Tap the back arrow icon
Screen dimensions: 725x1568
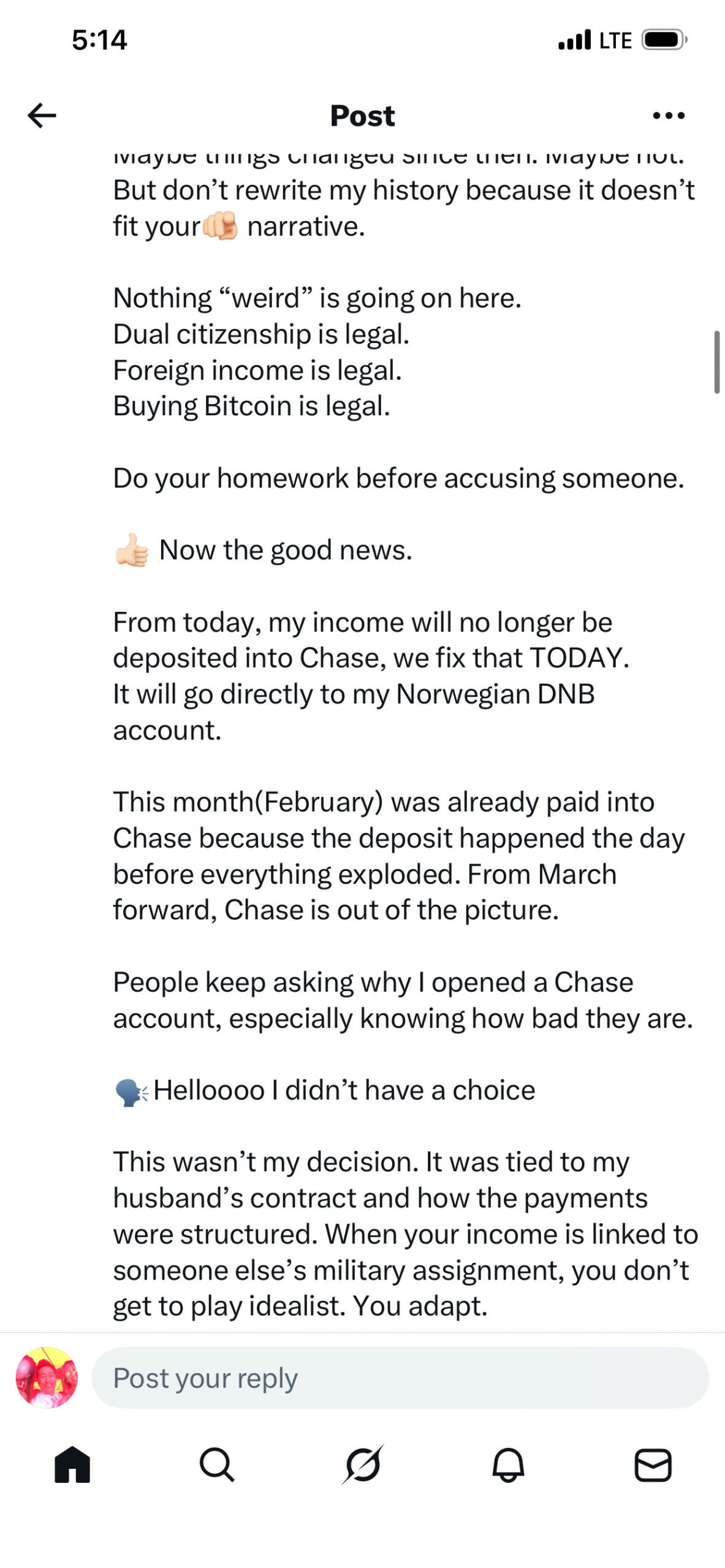[42, 115]
